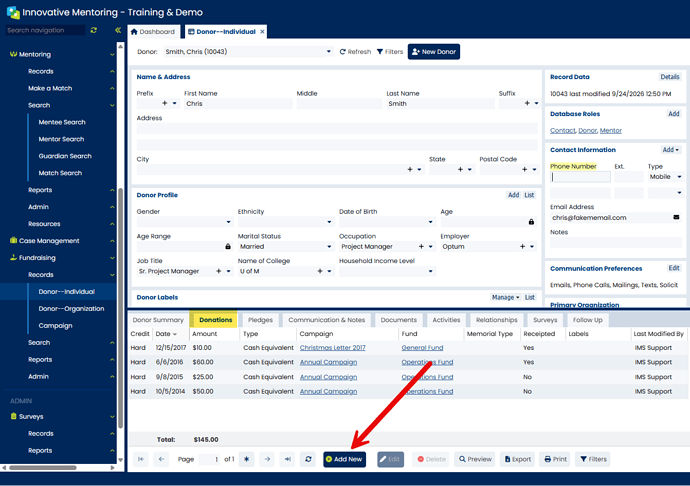Open the Household Income Level dropdown
This screenshot has height=486, width=690.
point(430,271)
